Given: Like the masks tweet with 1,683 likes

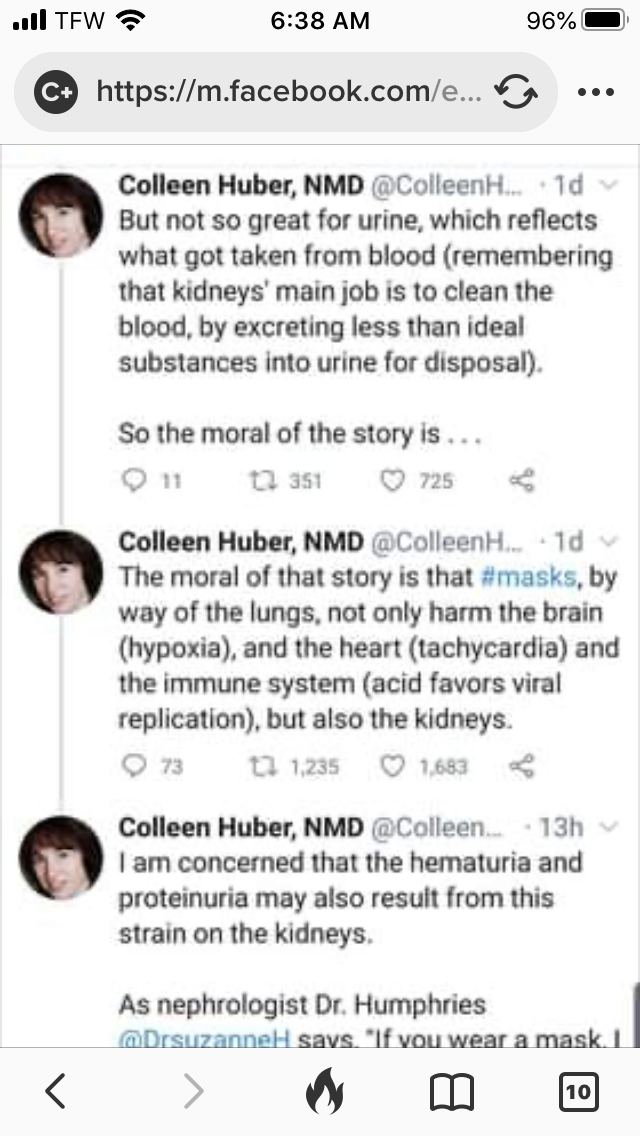Looking at the screenshot, I should pos(394,767).
